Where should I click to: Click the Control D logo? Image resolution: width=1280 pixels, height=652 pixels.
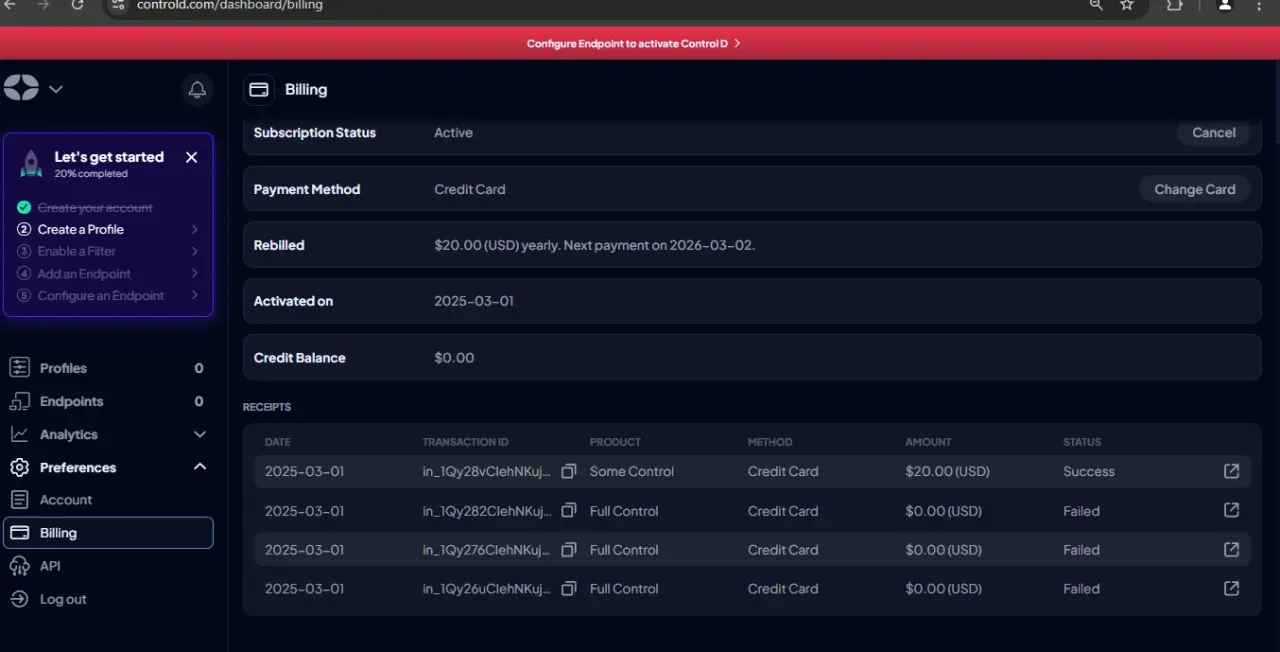[21, 88]
